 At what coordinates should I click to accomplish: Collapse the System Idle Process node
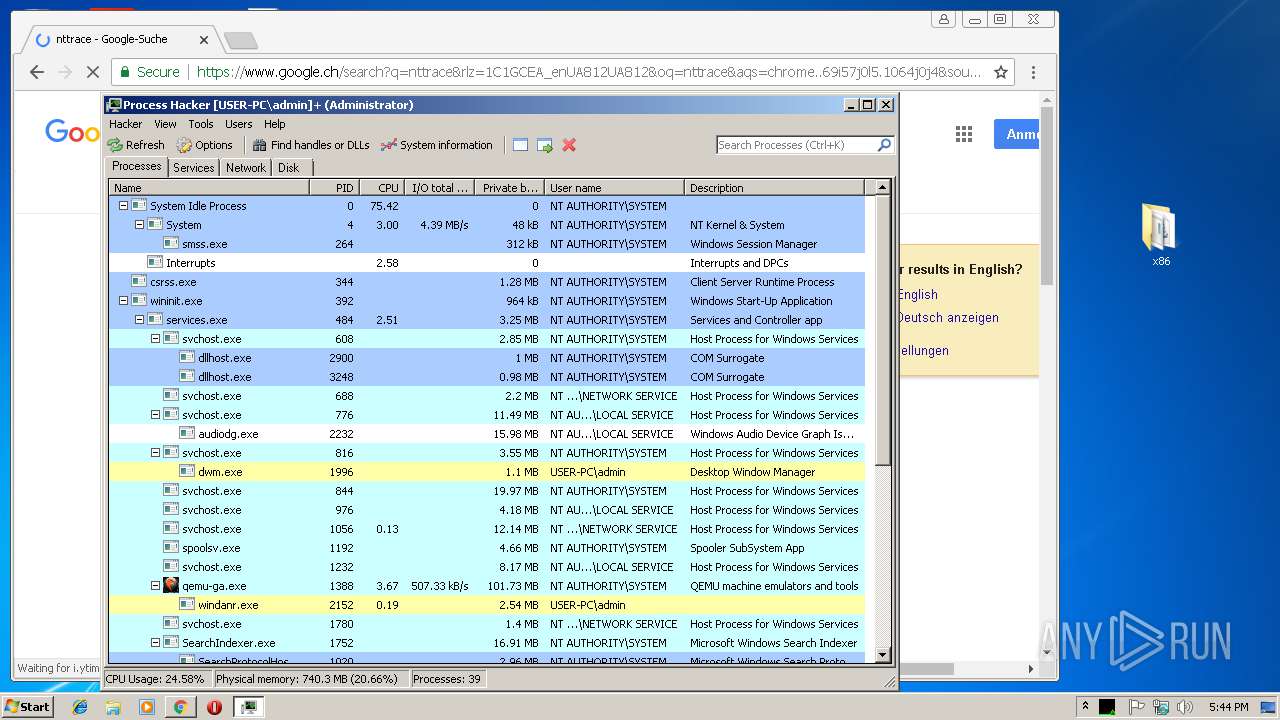click(124, 206)
